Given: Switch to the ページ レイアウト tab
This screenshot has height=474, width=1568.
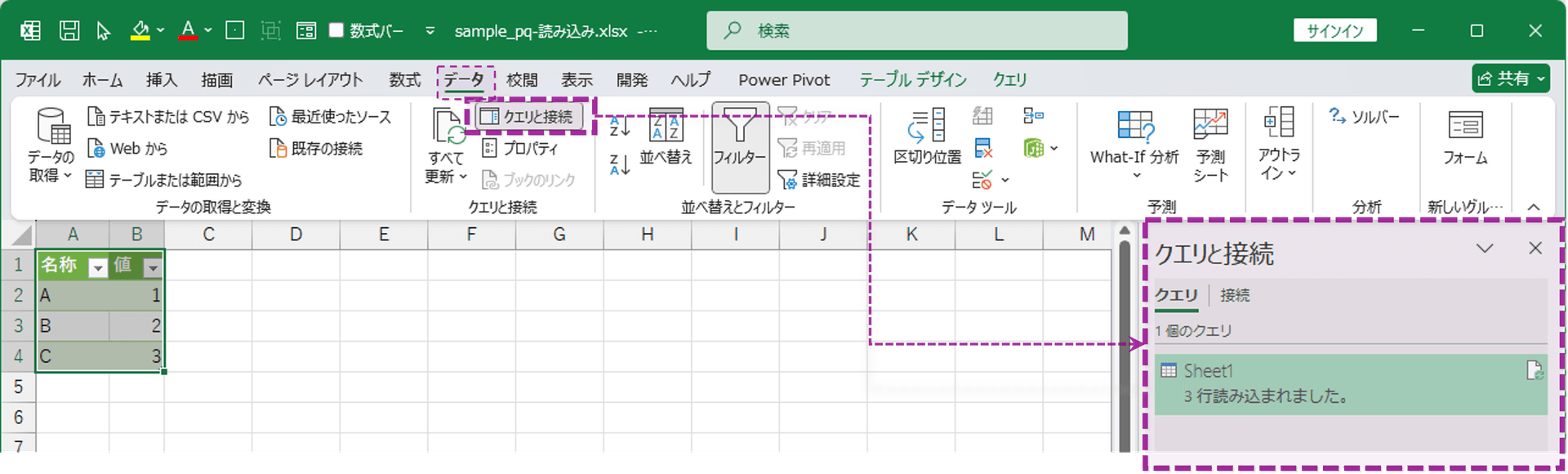Looking at the screenshot, I should click(310, 80).
